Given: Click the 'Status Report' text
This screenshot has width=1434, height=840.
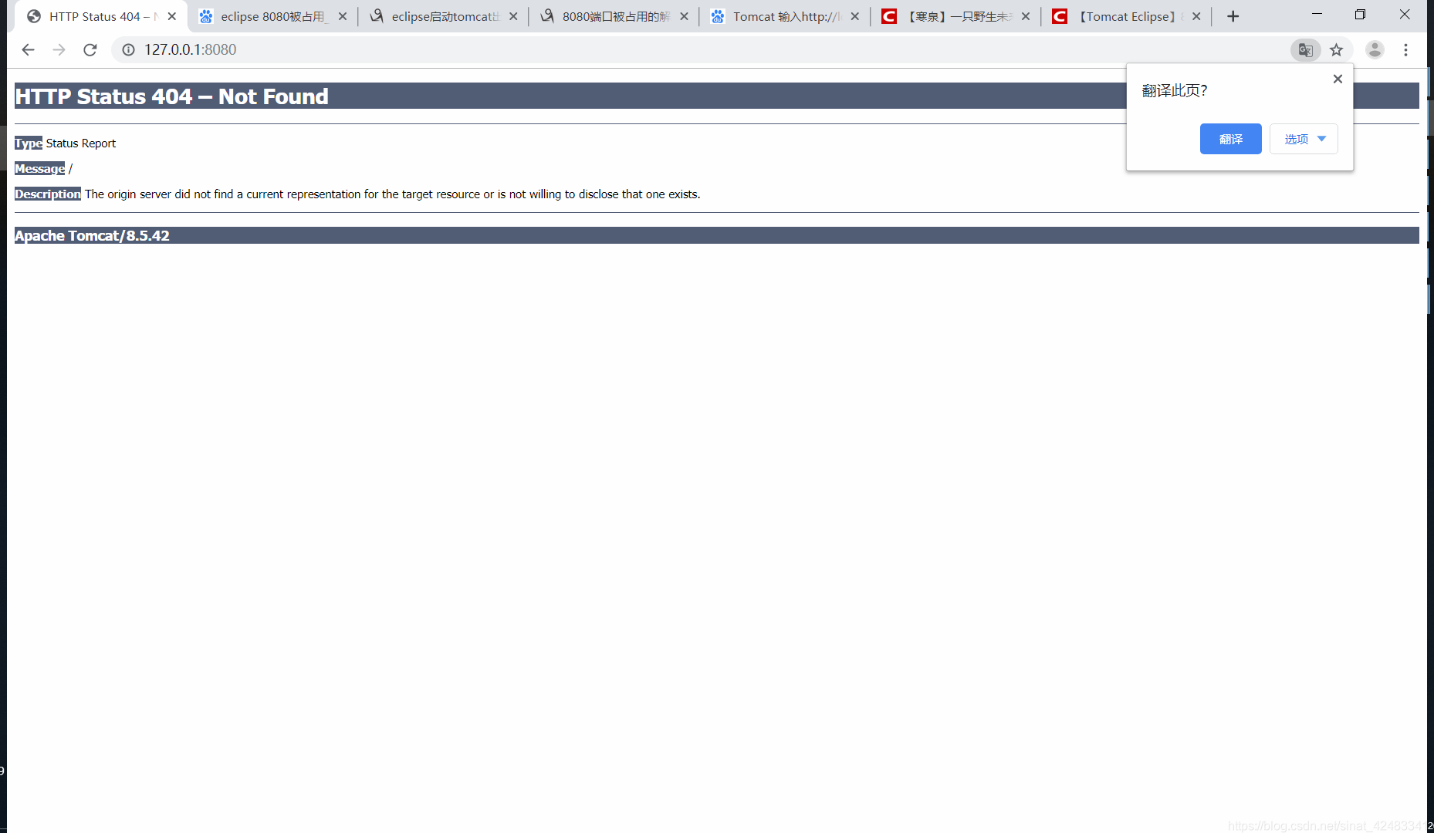Looking at the screenshot, I should click(81, 143).
